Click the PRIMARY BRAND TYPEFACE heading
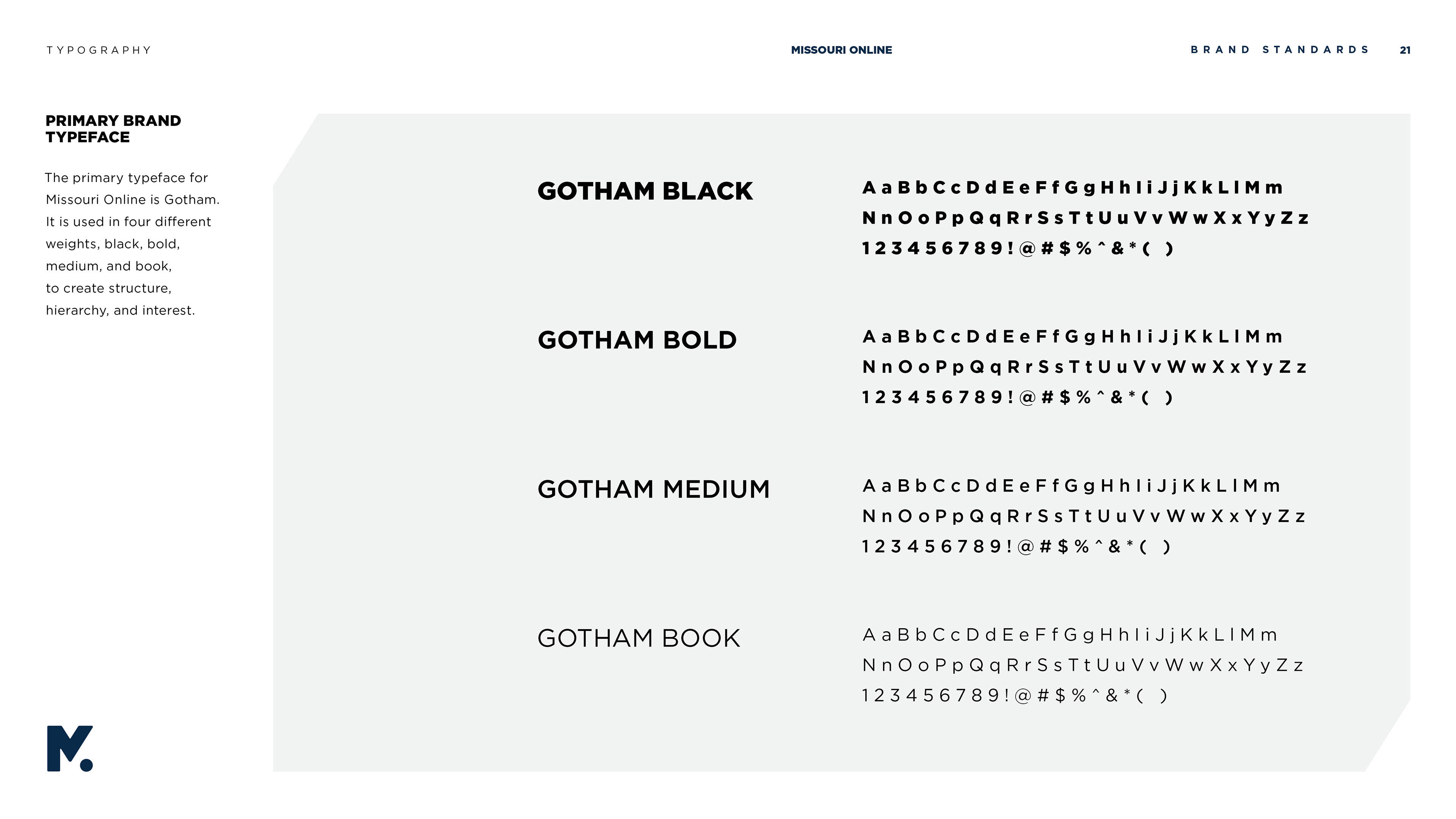 113,129
